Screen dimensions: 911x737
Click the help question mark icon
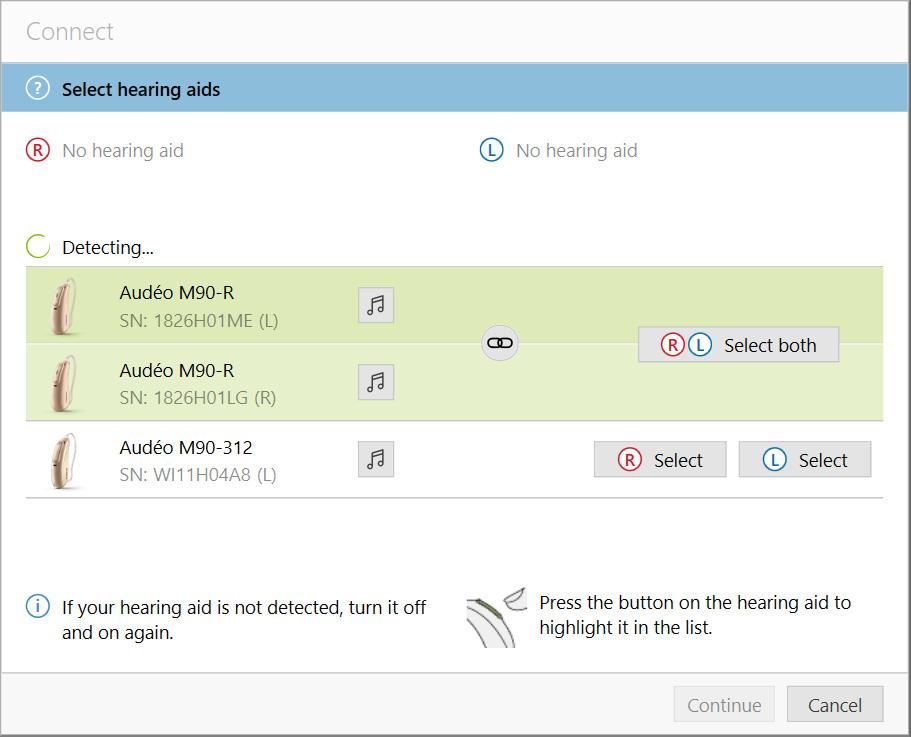pyautogui.click(x=38, y=89)
